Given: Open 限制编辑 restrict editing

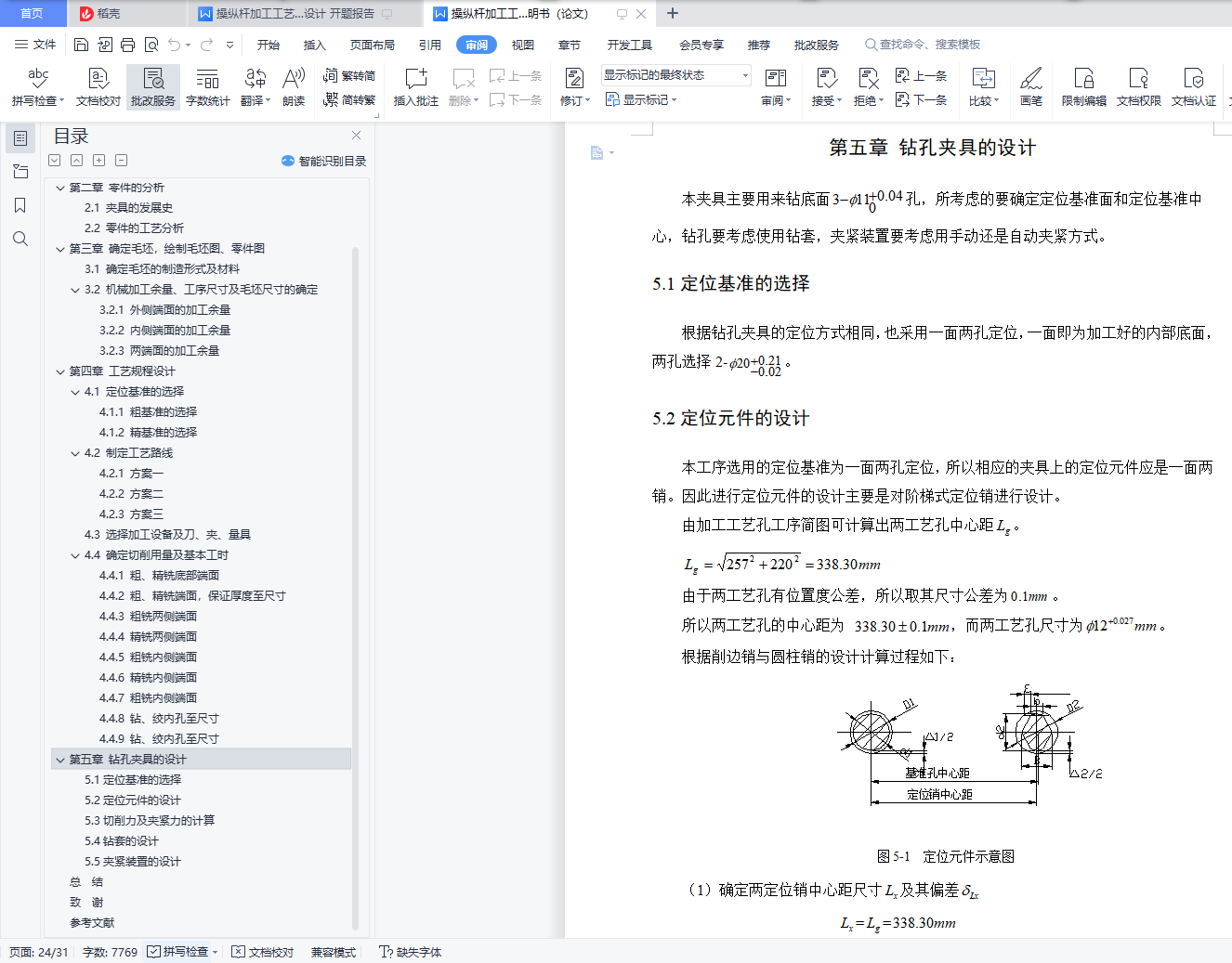Looking at the screenshot, I should point(1084,86).
